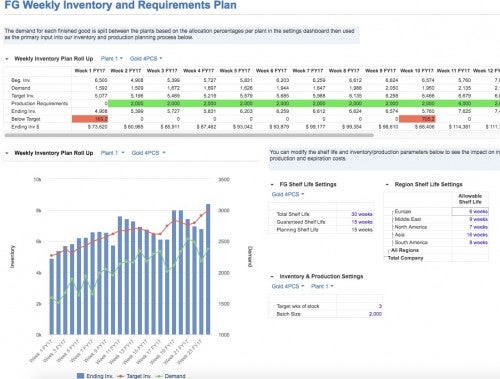Collapse the FG Shelf Life Settings panel
This screenshot has height=379, width=500.
pyautogui.click(x=272, y=184)
